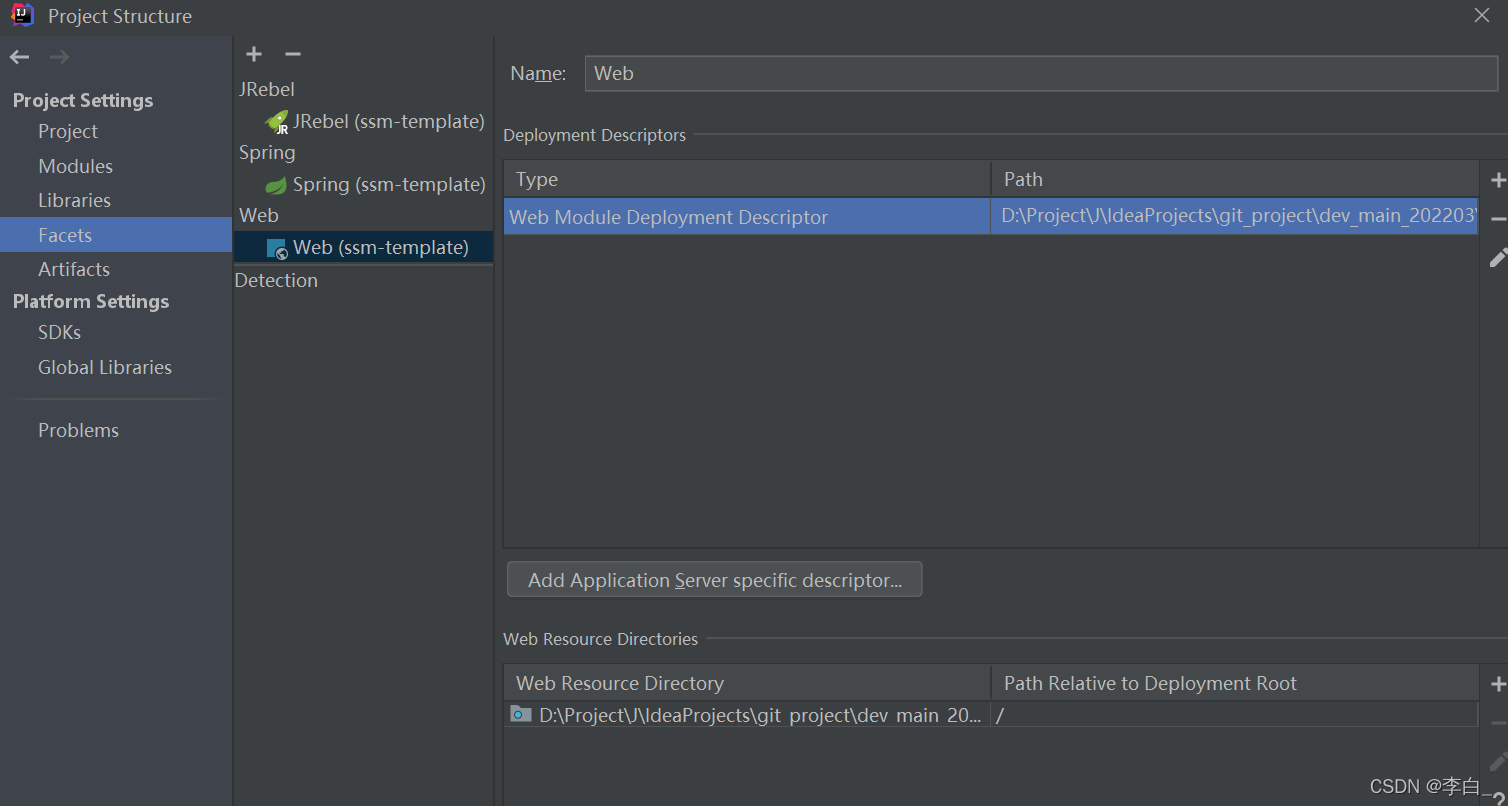Screen dimensions: 1508x806
Task: Remove the web resource directory entry
Action: (1497, 723)
